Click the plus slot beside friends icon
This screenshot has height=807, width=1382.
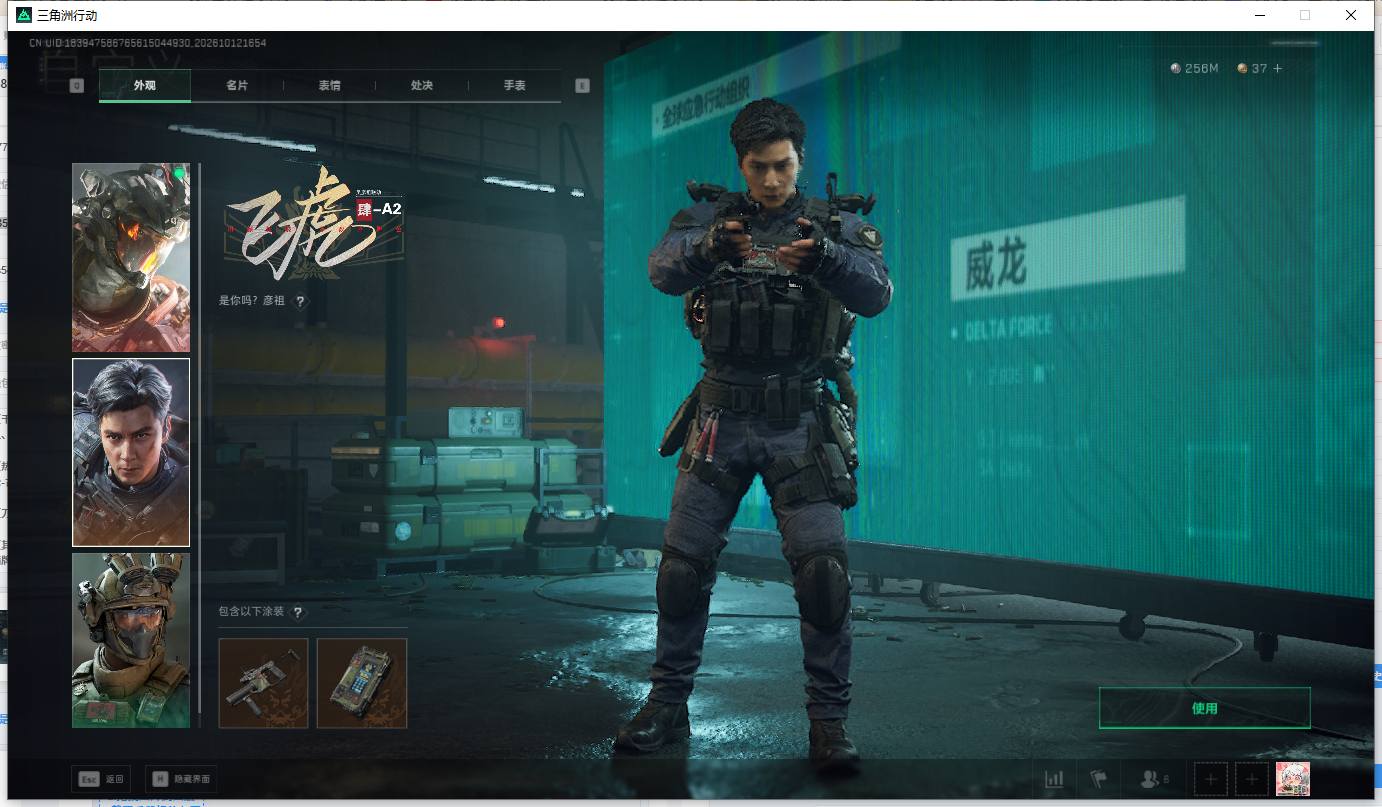coord(1211,779)
